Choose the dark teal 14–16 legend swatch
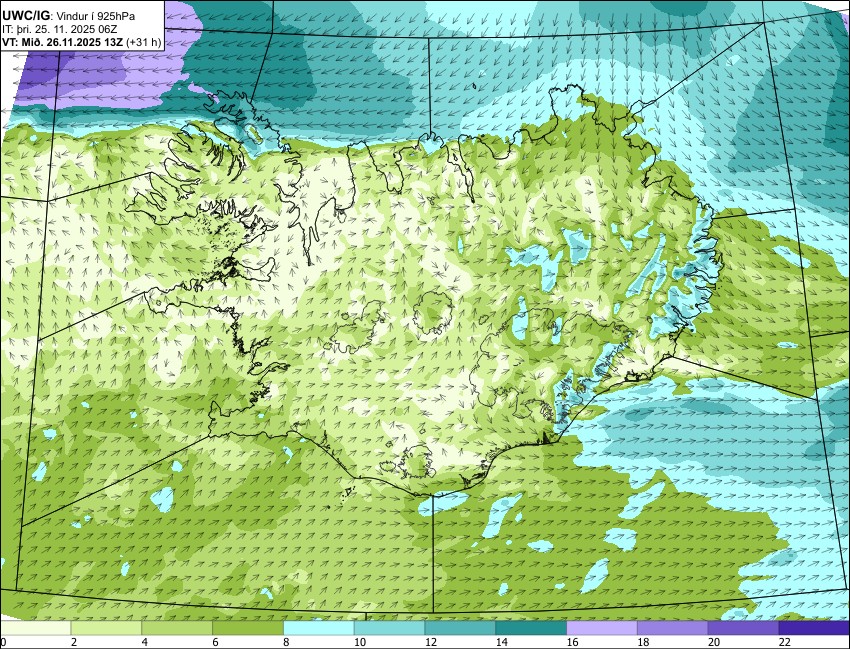Image resolution: width=850 pixels, height=649 pixels. click(531, 628)
